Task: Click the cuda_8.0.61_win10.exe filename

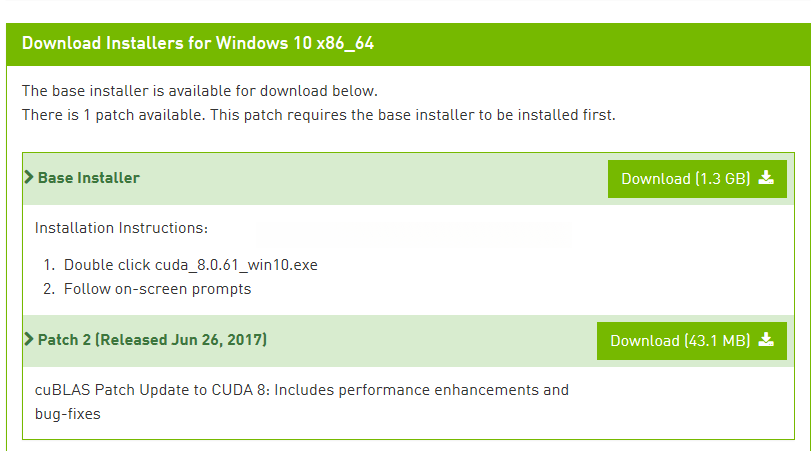Action: [x=236, y=265]
